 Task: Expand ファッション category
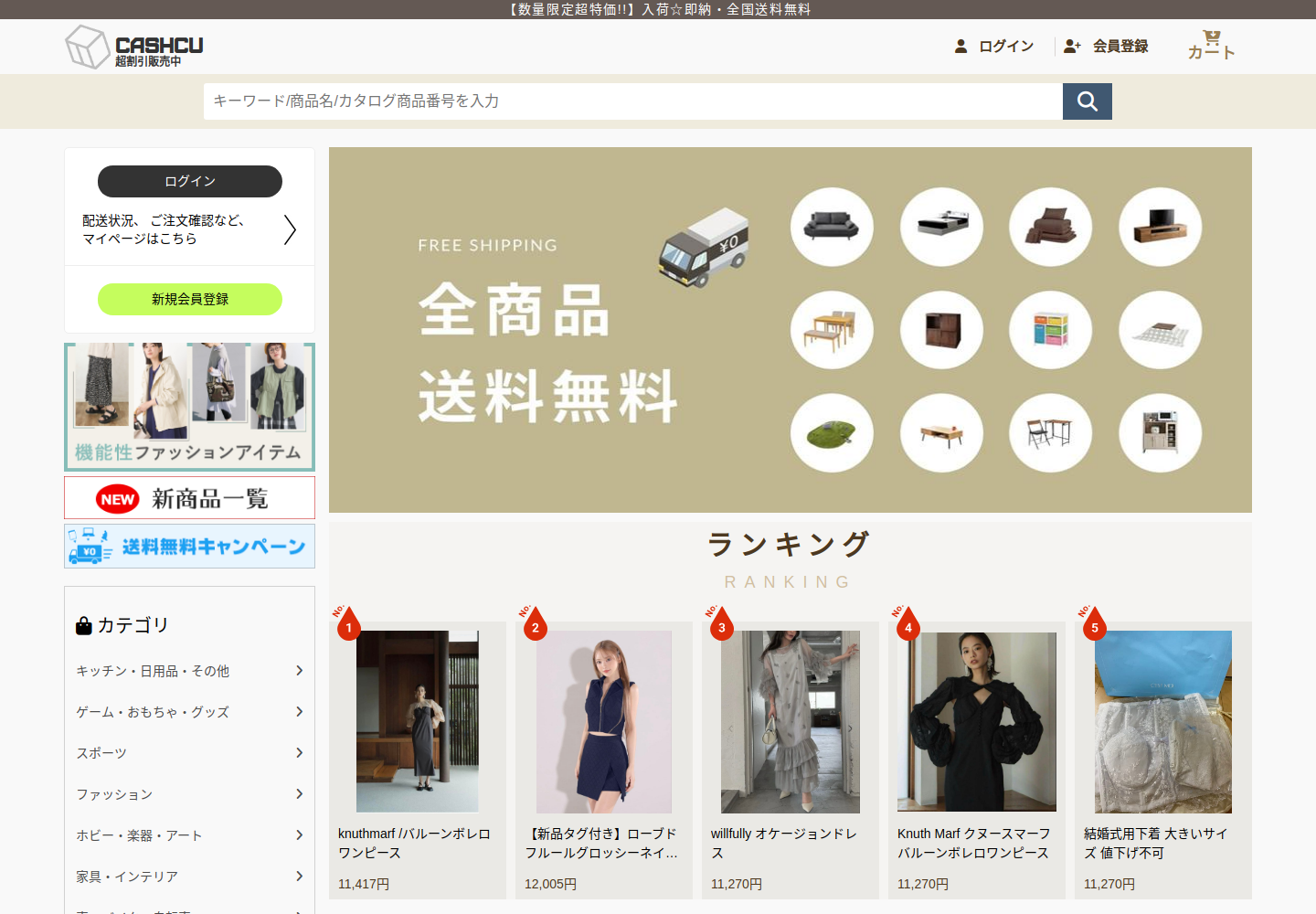(189, 794)
